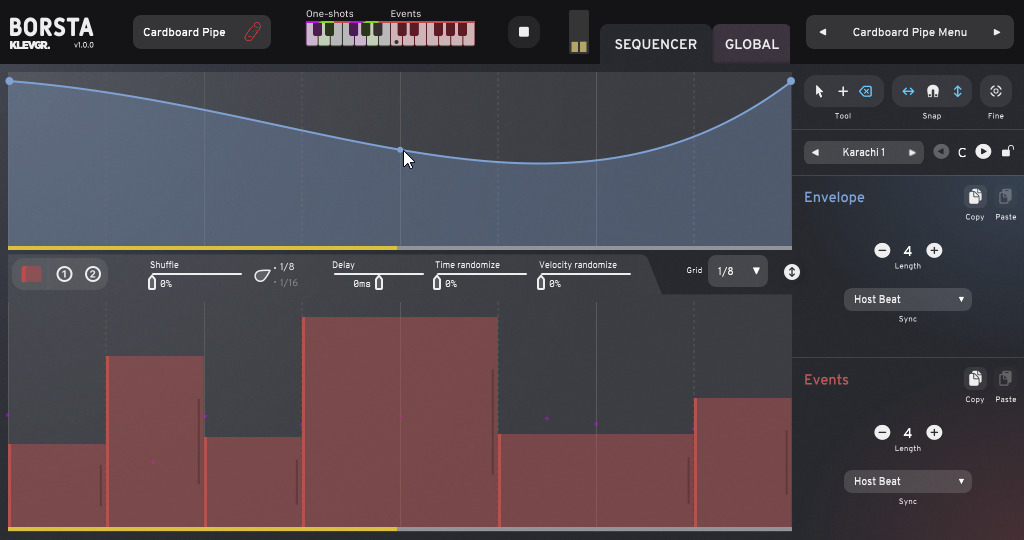Go to previous Cardboard Pipe Menu item
Viewport: 1024px width, 540px height.
pos(823,32)
